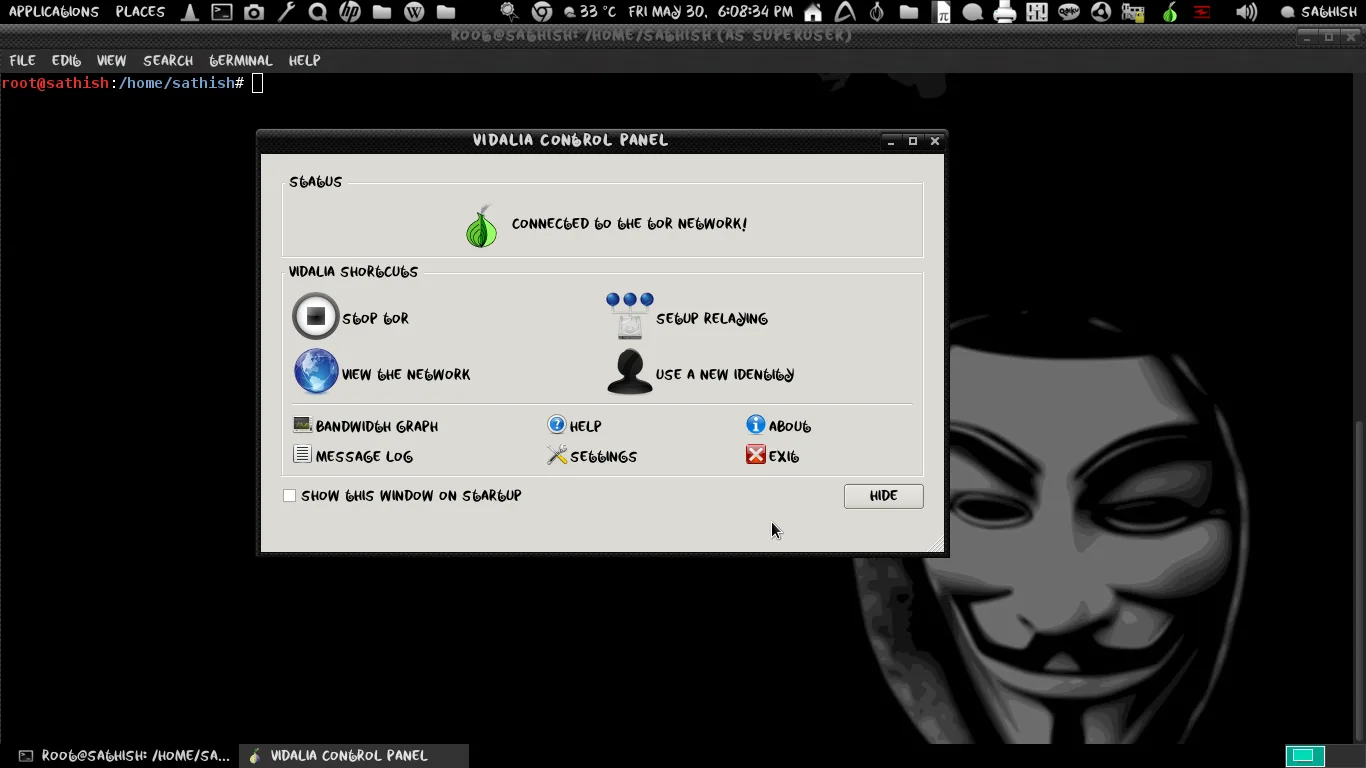The image size is (1366, 768).
Task: Click the 33 °C weather indicator
Action: click(x=590, y=12)
